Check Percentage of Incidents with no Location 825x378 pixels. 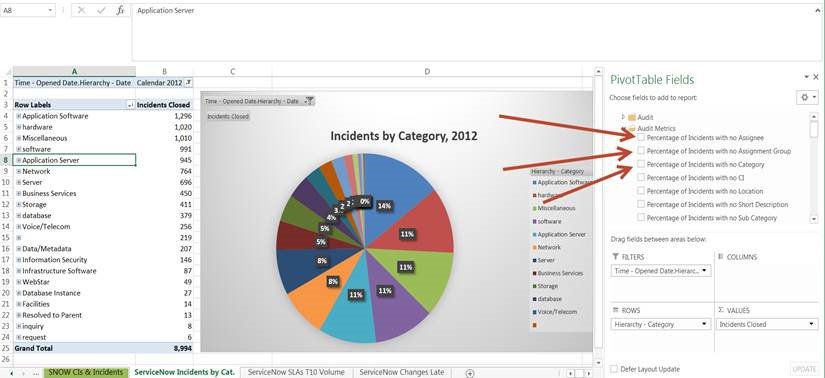pos(641,191)
